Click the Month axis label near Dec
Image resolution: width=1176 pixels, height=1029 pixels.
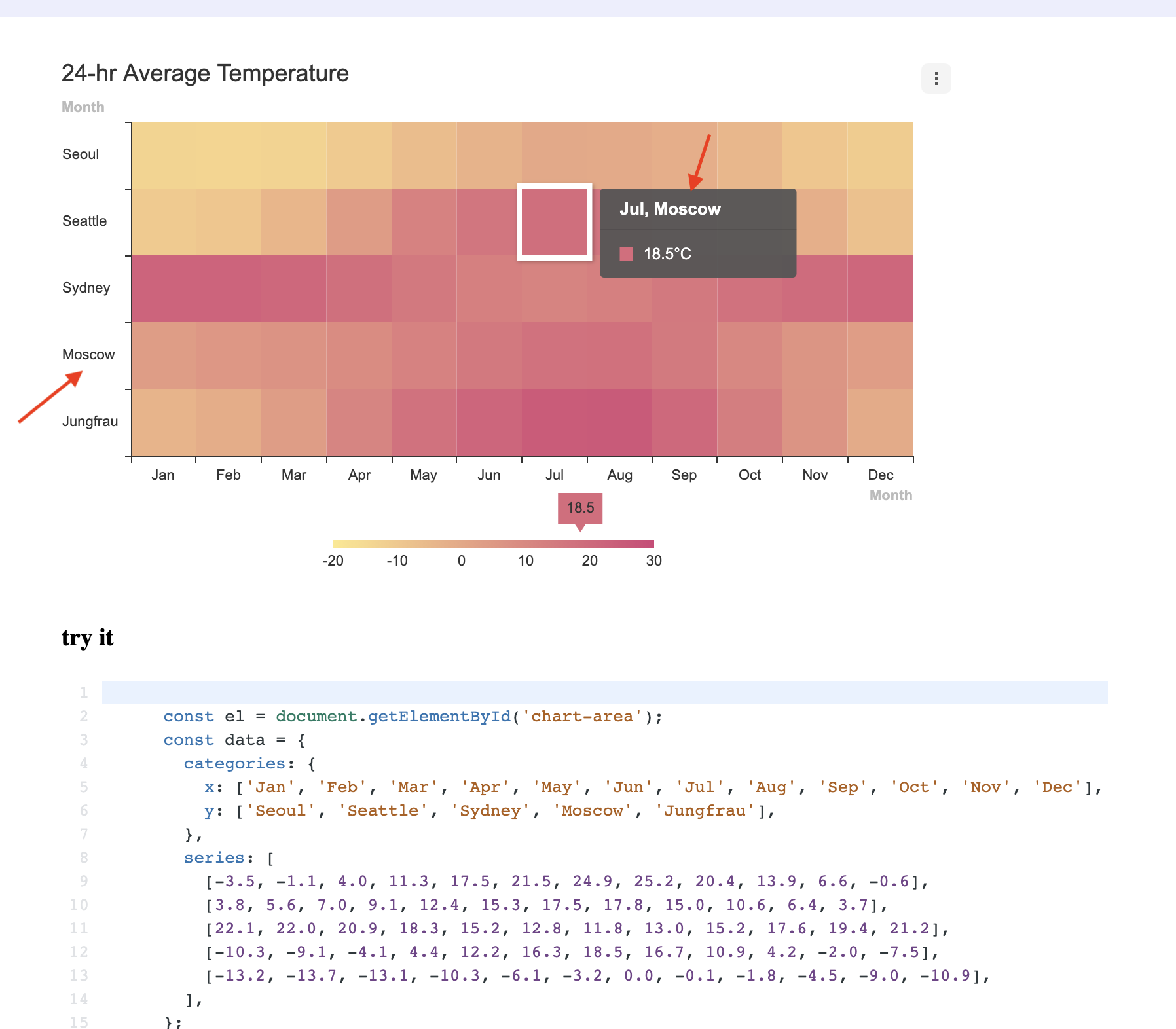891,496
